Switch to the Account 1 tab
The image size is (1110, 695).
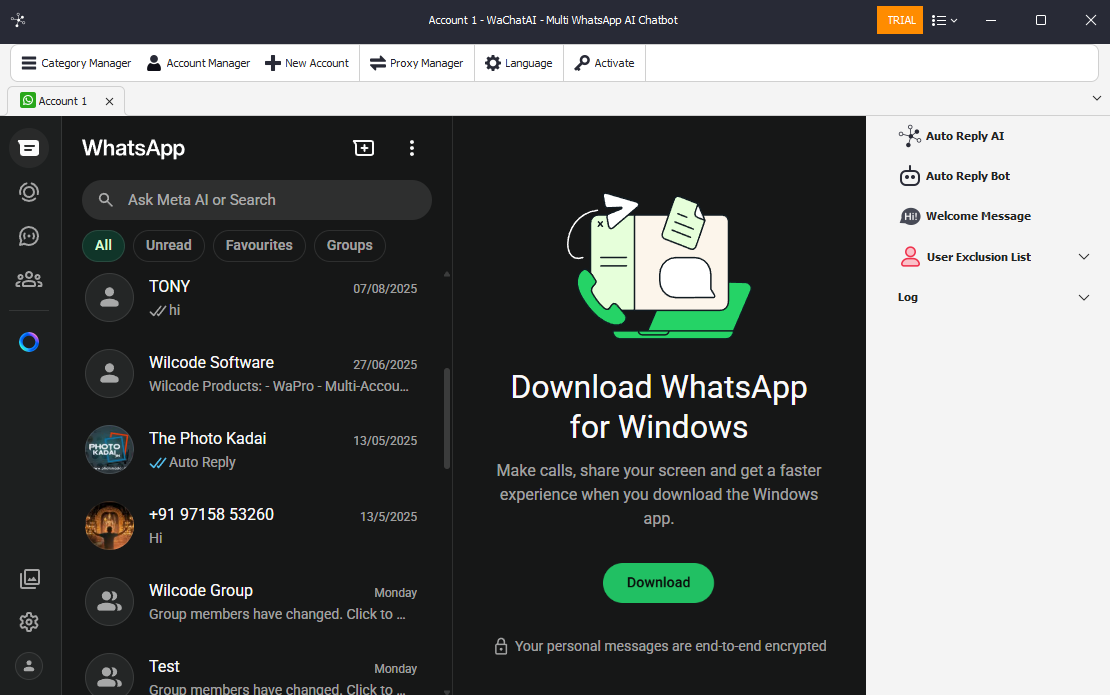[60, 100]
